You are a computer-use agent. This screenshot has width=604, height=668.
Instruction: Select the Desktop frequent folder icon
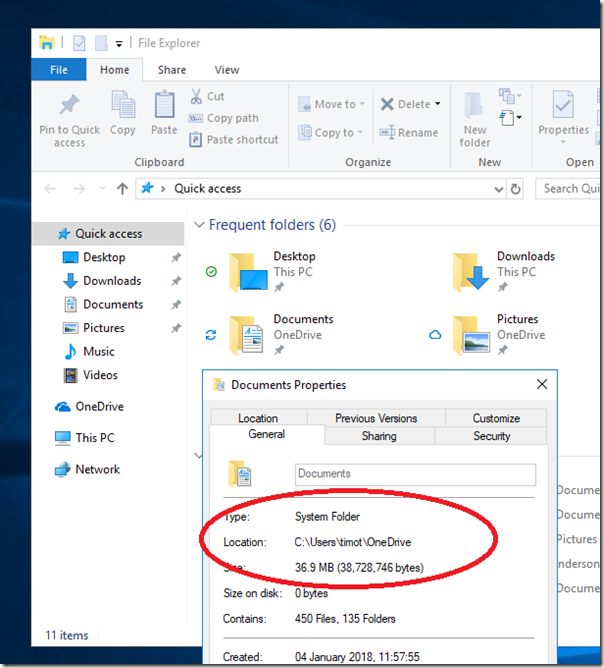click(248, 272)
